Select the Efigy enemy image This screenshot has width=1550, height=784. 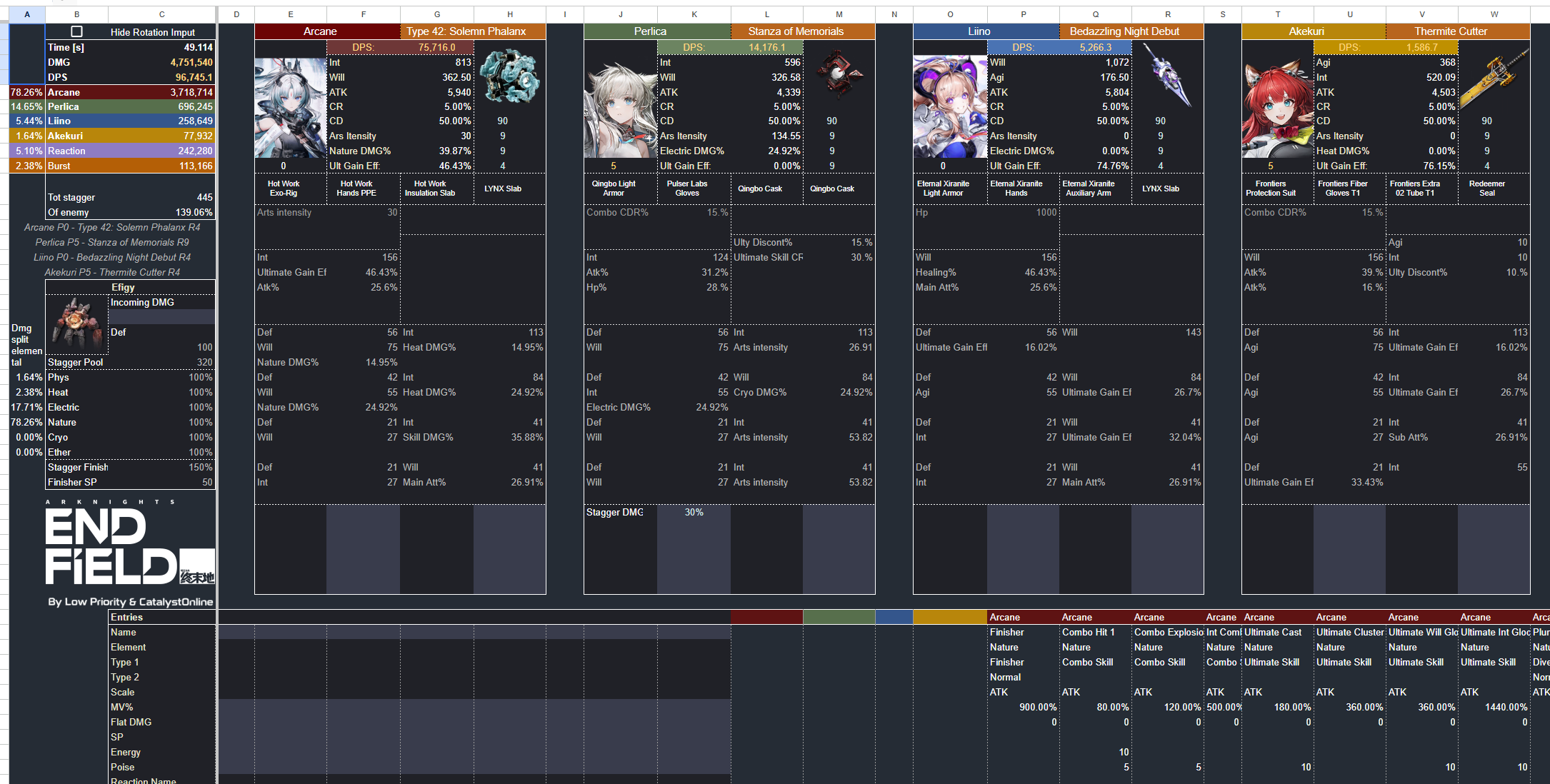76,323
